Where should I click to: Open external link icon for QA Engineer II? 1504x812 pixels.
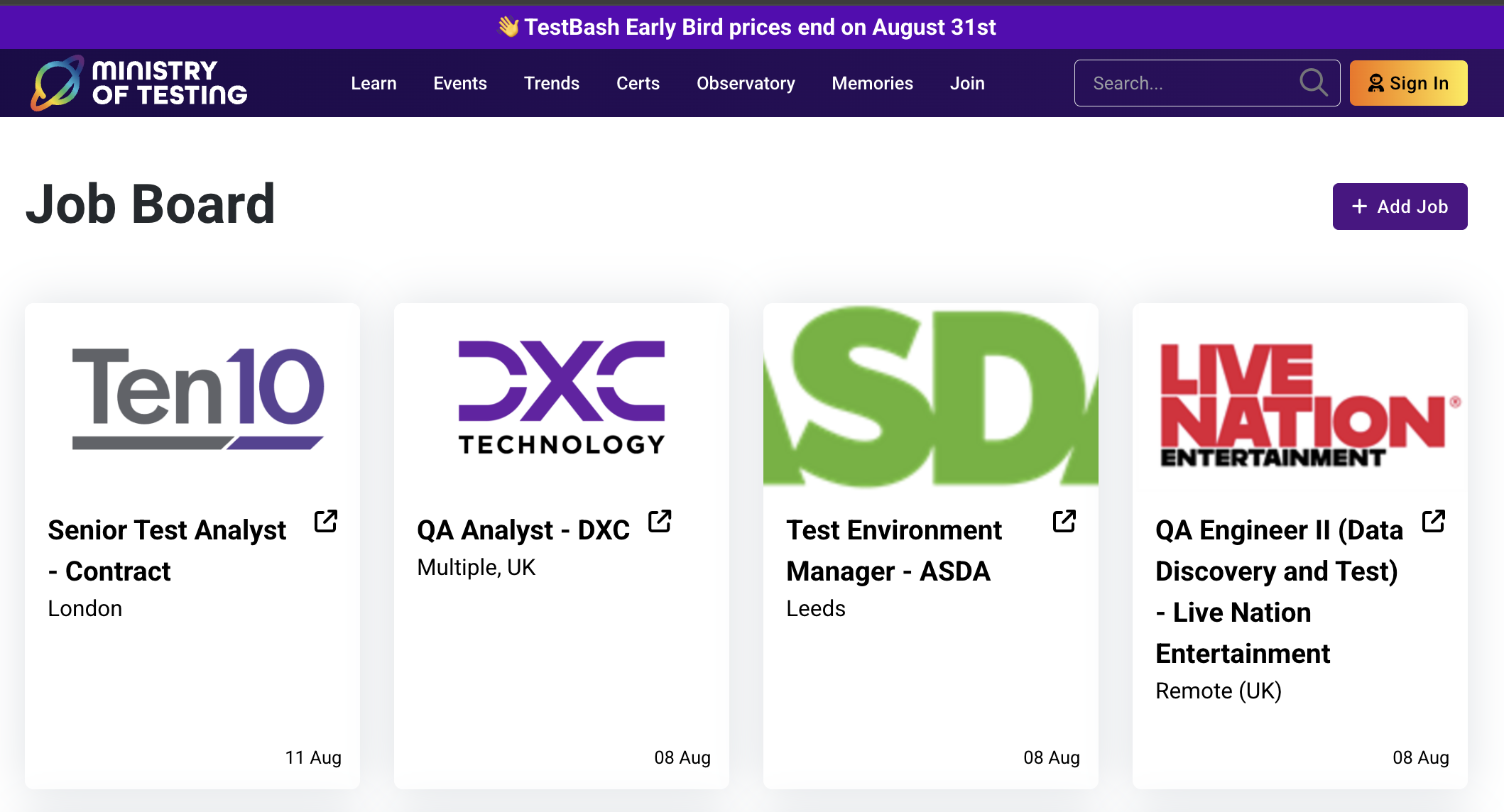point(1434,522)
